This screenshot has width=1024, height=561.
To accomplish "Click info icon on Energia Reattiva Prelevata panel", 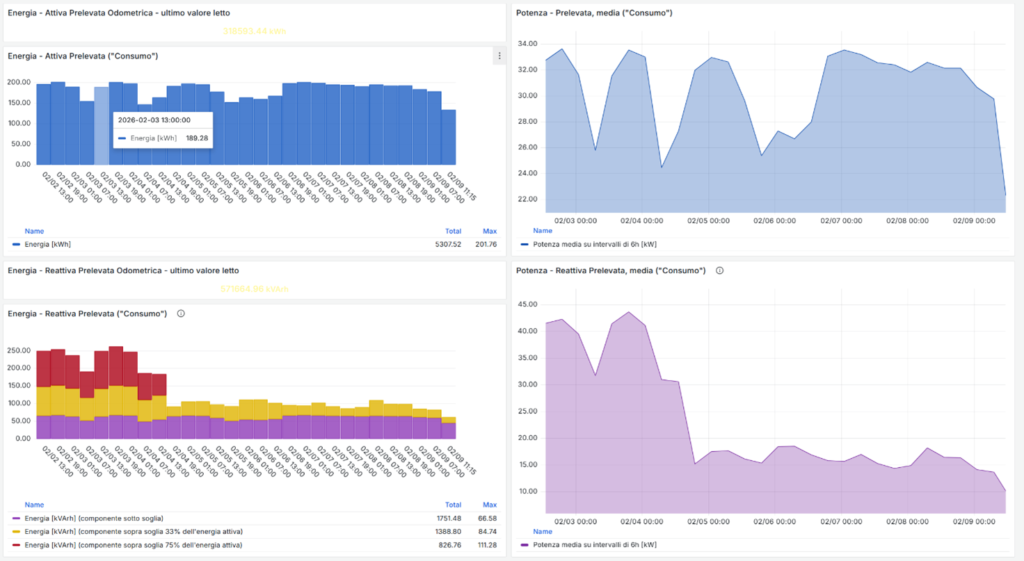I will point(181,313).
